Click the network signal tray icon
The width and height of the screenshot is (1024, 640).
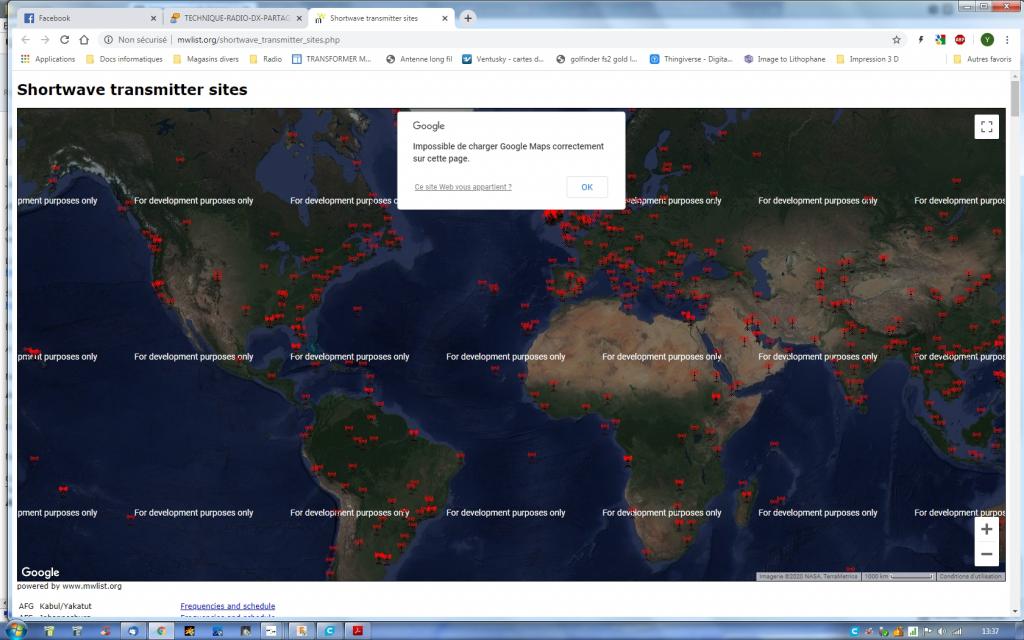pos(957,632)
